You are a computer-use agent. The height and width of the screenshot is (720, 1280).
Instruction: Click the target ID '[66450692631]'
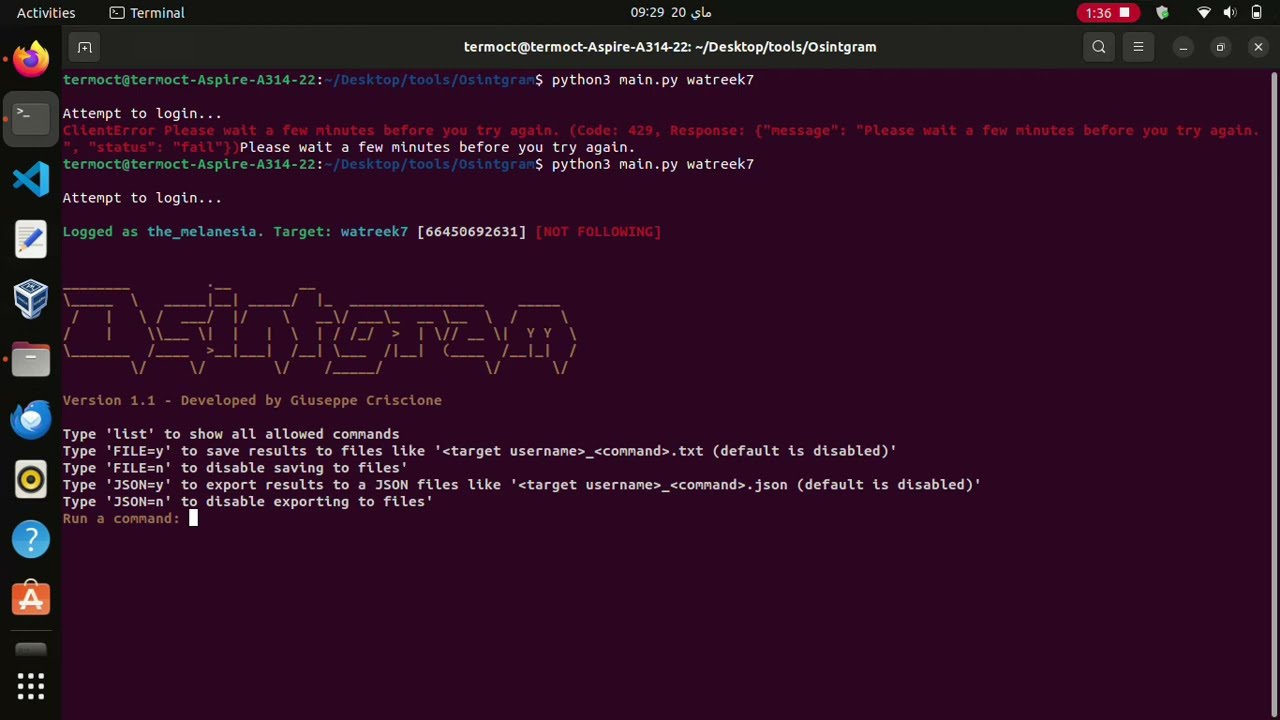471,231
